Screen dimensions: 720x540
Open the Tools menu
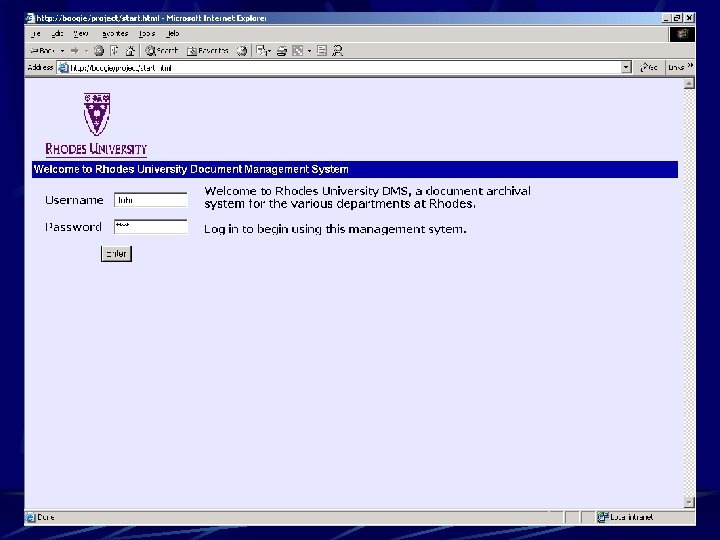pos(147,34)
